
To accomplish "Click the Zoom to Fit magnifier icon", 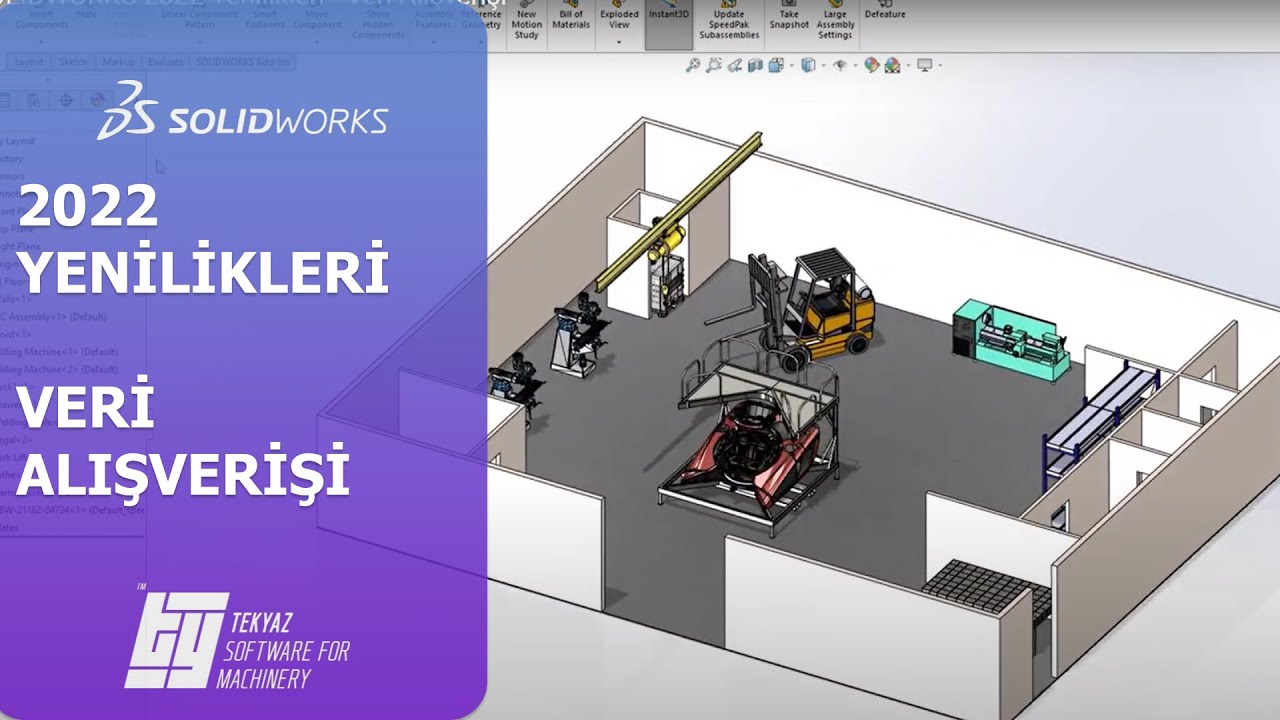I will pyautogui.click(x=692, y=65).
